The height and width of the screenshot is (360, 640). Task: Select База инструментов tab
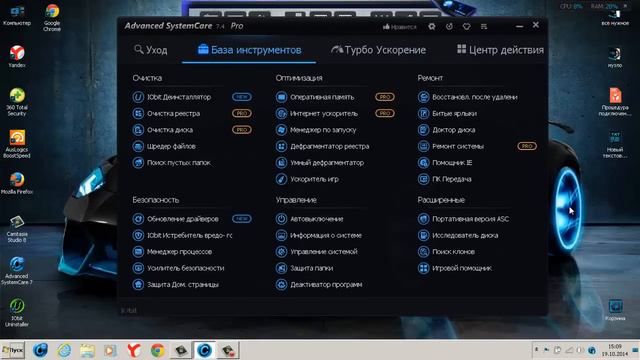click(249, 50)
